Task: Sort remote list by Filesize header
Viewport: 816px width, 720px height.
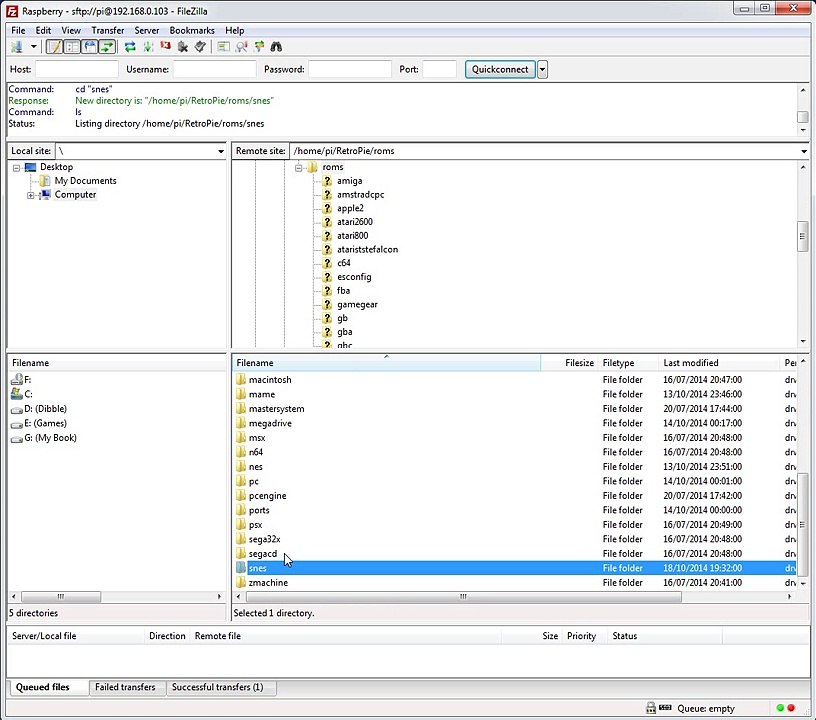Action: (x=569, y=363)
